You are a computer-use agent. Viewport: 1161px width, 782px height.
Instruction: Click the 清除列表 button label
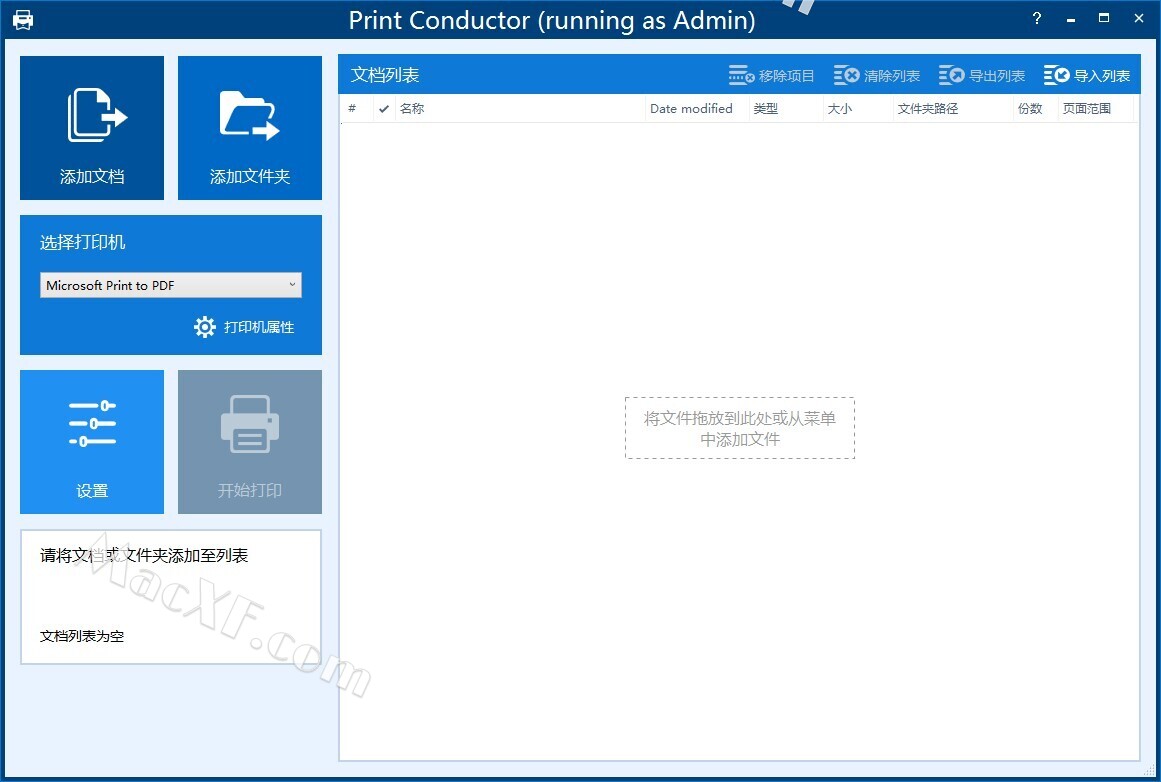[x=891, y=76]
